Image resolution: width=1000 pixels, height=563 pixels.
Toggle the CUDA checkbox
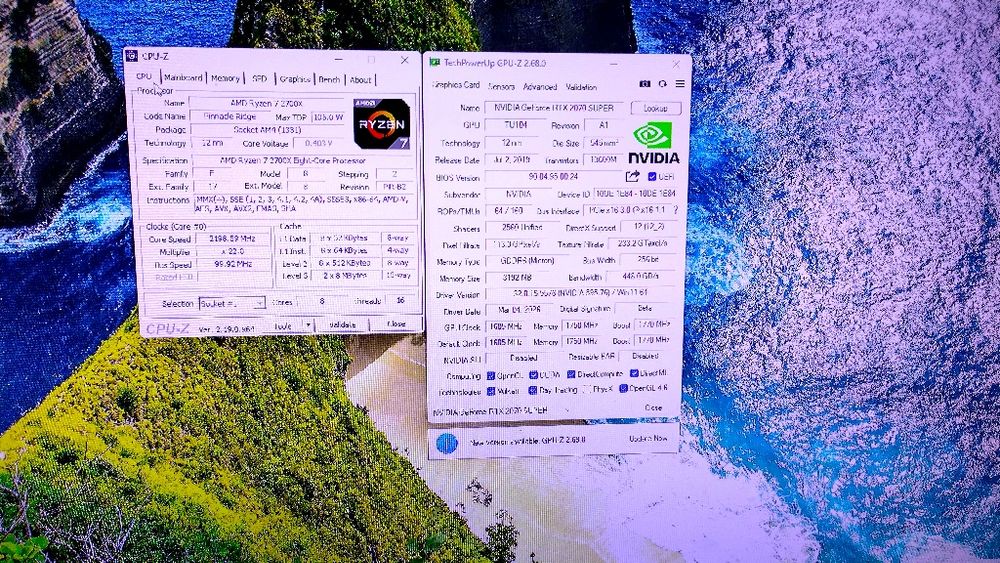pyautogui.click(x=533, y=374)
